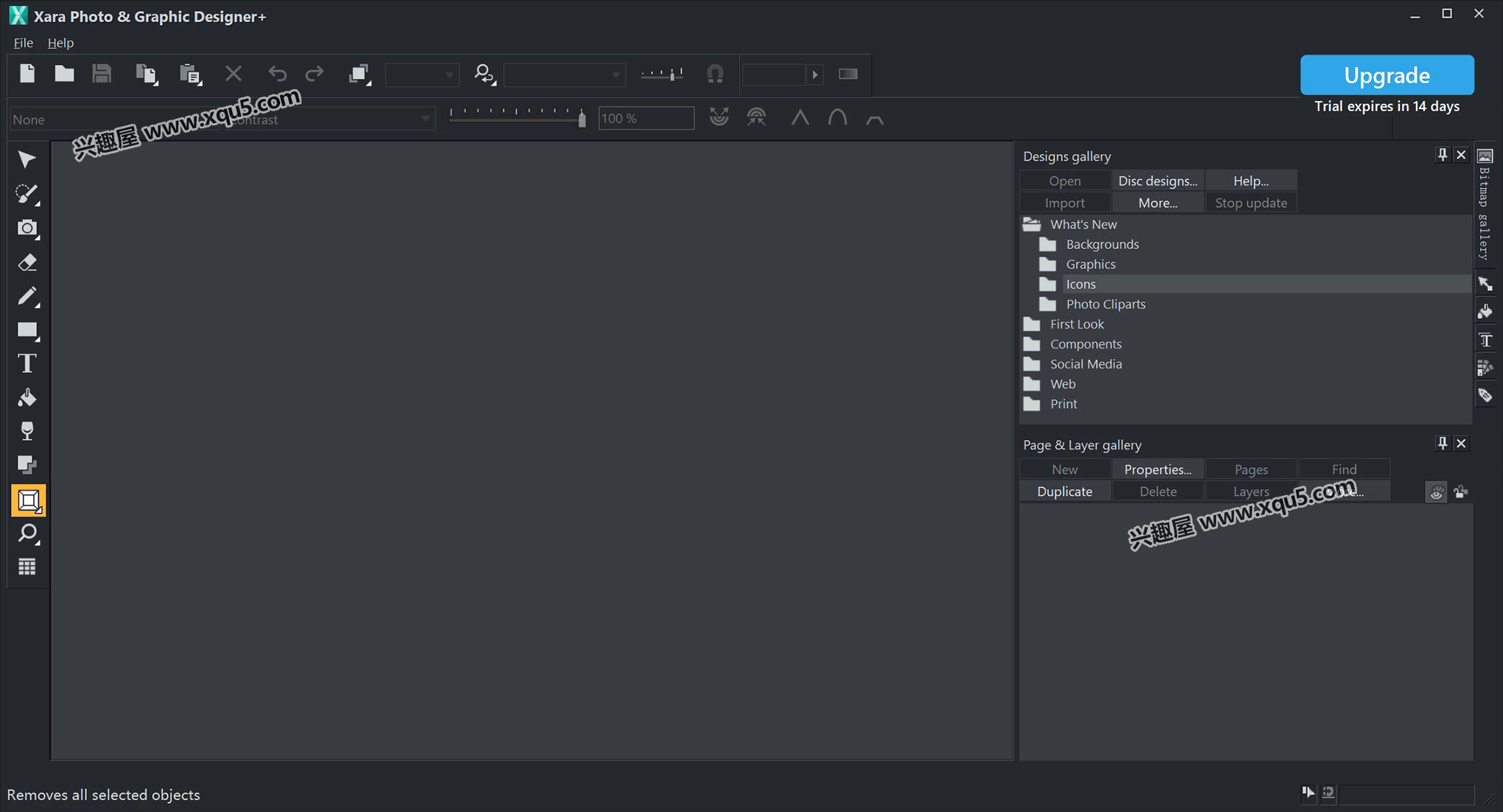1503x812 pixels.
Task: Open the File menu
Action: tap(23, 43)
